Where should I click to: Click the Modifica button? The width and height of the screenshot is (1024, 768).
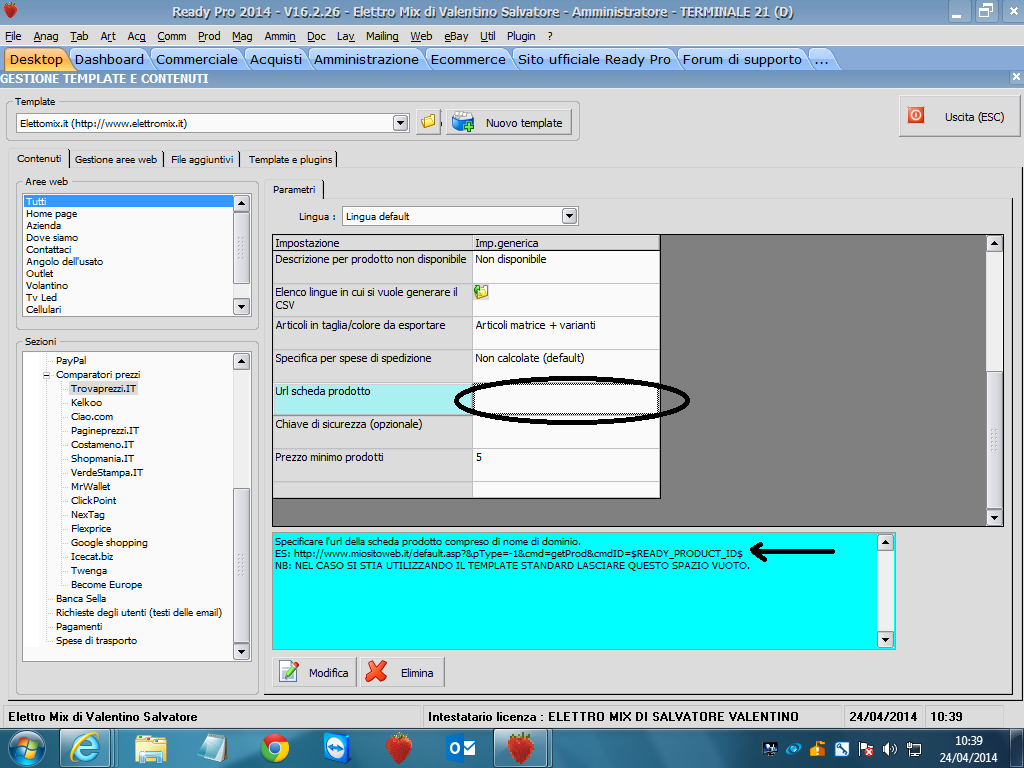[315, 672]
